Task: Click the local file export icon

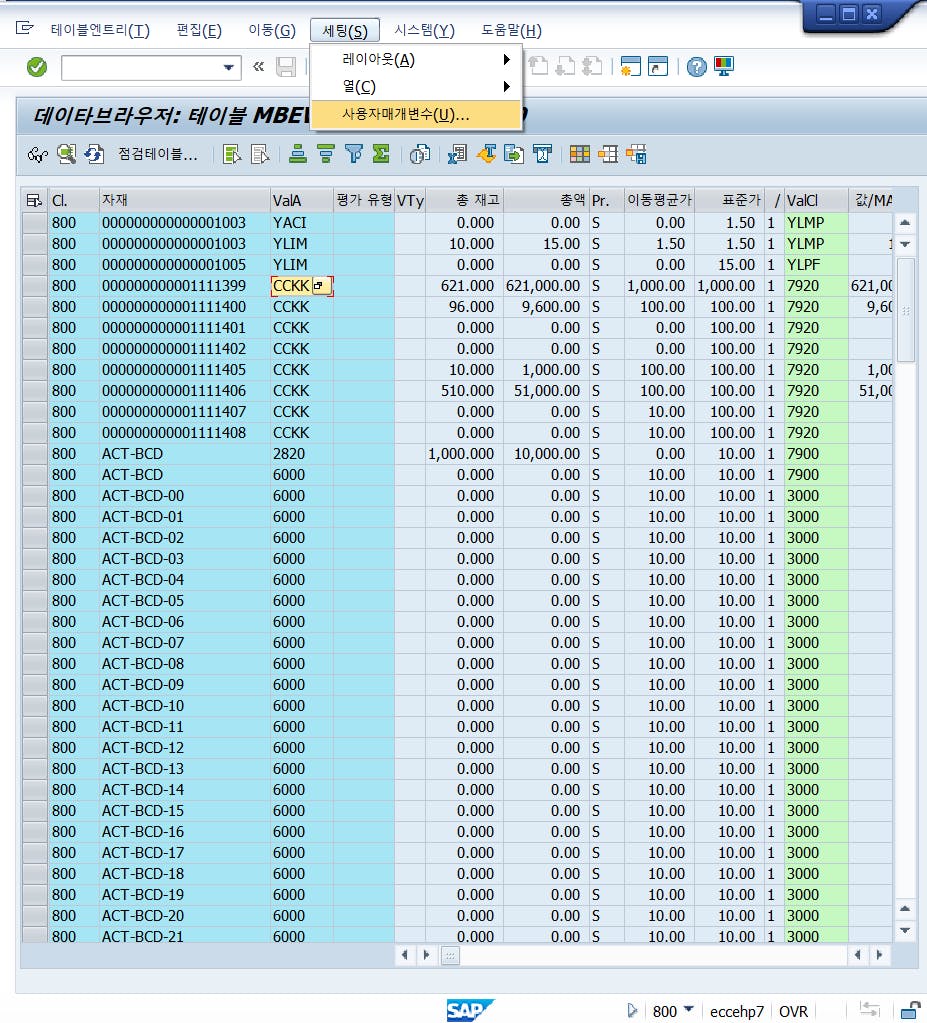Action: click(x=514, y=155)
